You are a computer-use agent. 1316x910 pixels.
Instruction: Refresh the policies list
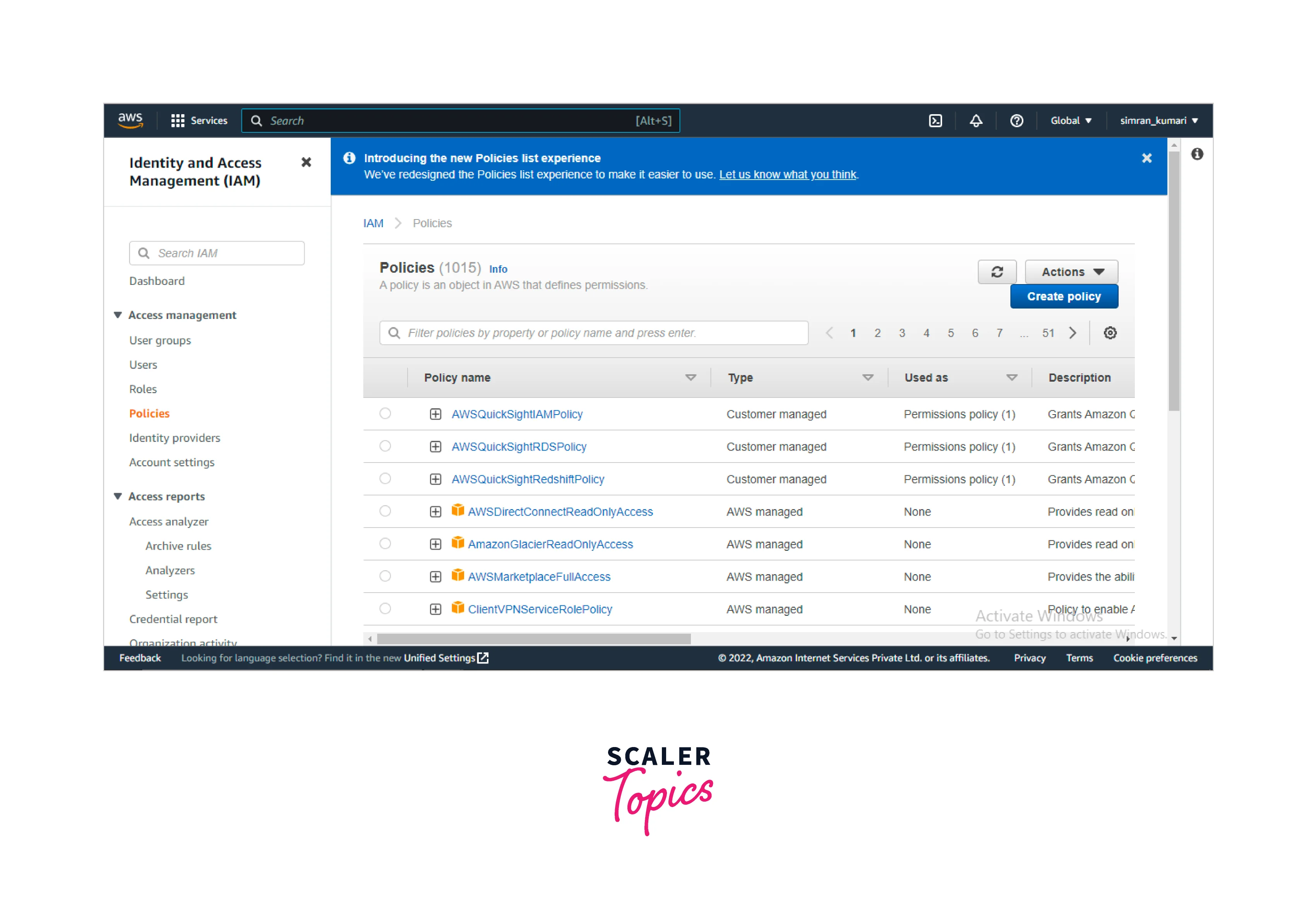(997, 272)
